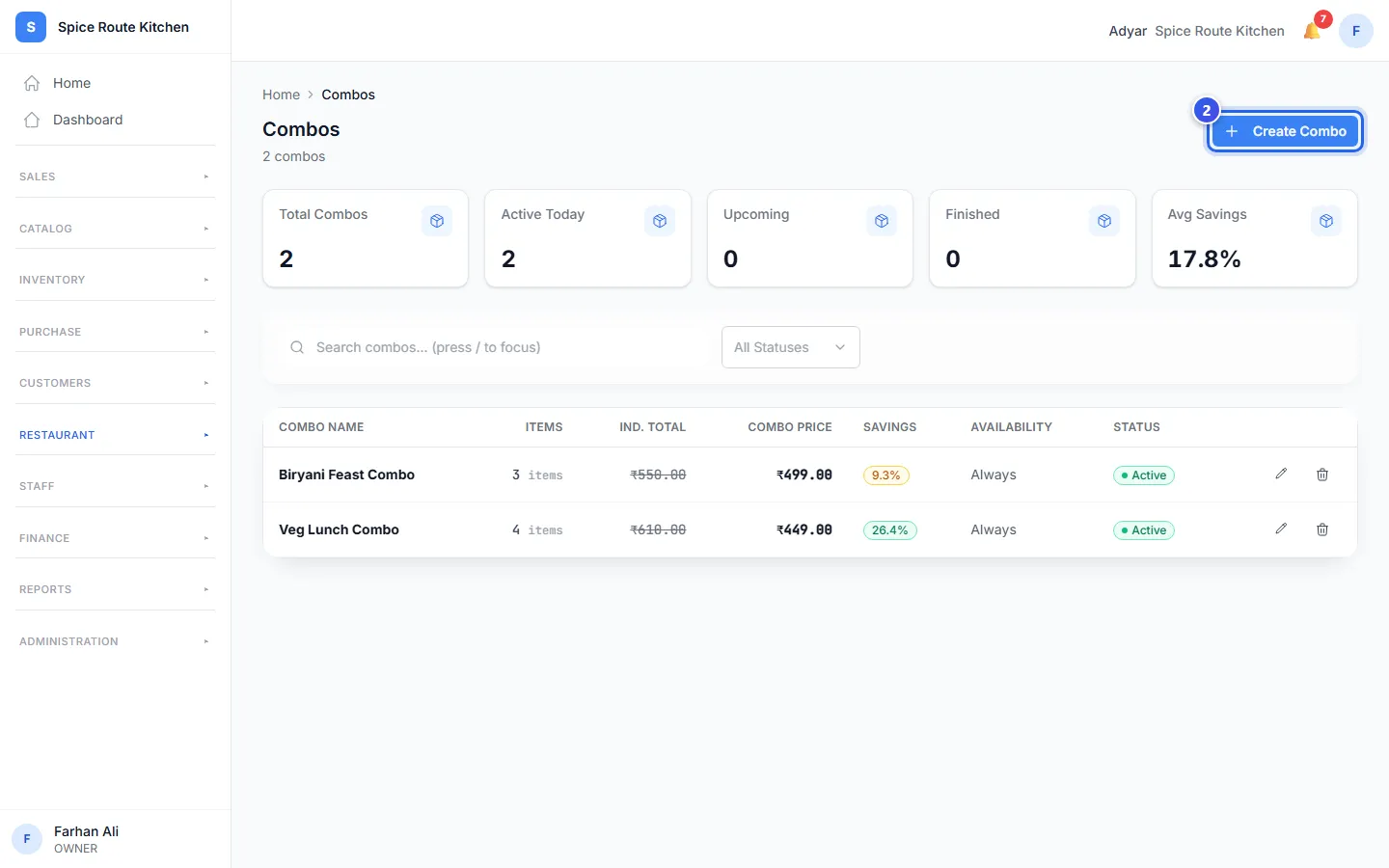Edit the Veg Lunch Combo pencil icon
The height and width of the screenshot is (868, 1389).
pyautogui.click(x=1281, y=529)
